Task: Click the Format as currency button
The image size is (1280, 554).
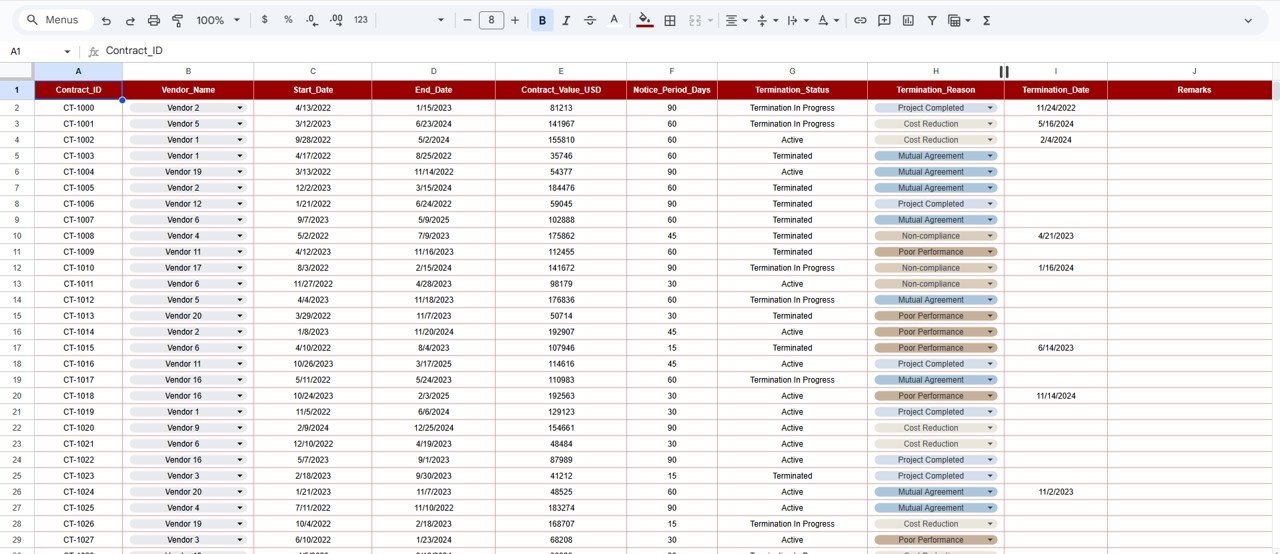Action: (264, 20)
